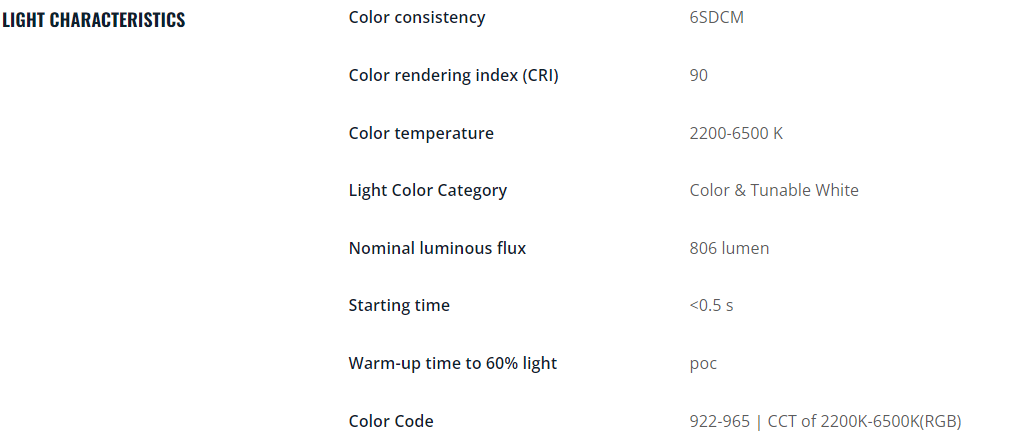Select the Color rendering index (CRI) label
The width and height of the screenshot is (1009, 447).
[454, 75]
